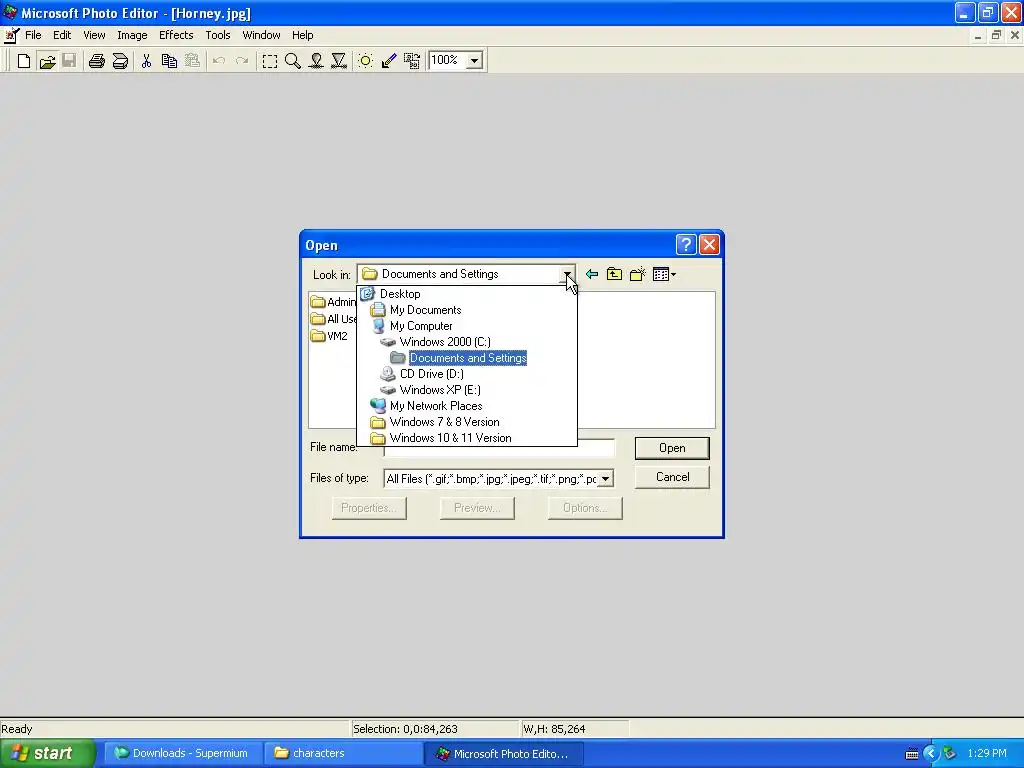Click the Photo Editor document icon in menu bar
1024x768 pixels.
coord(11,35)
